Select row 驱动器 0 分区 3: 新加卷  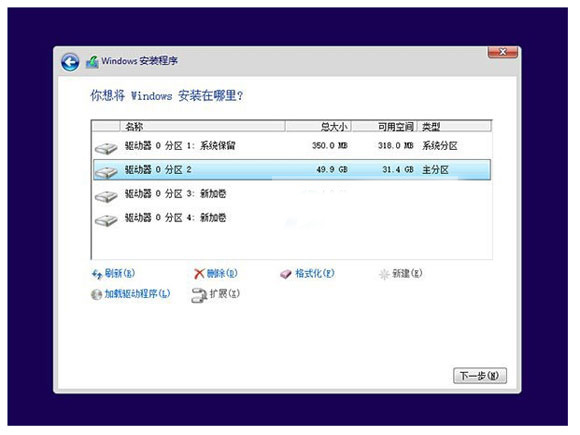click(292, 194)
